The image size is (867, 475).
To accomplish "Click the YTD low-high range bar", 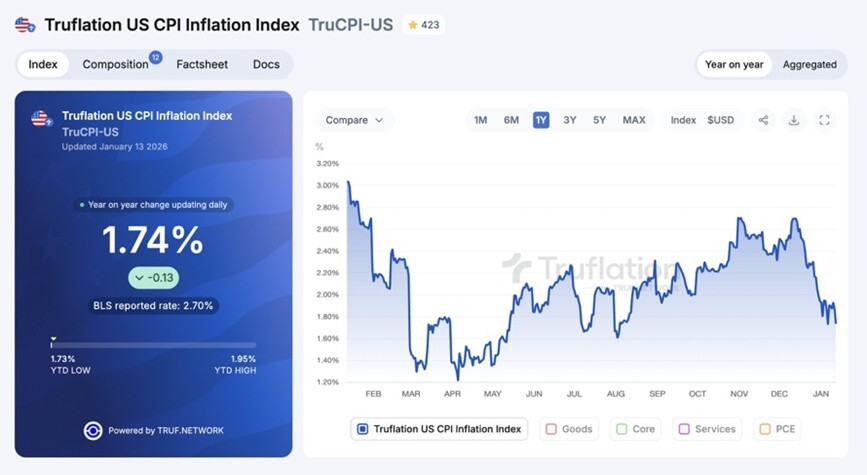I will tap(154, 344).
